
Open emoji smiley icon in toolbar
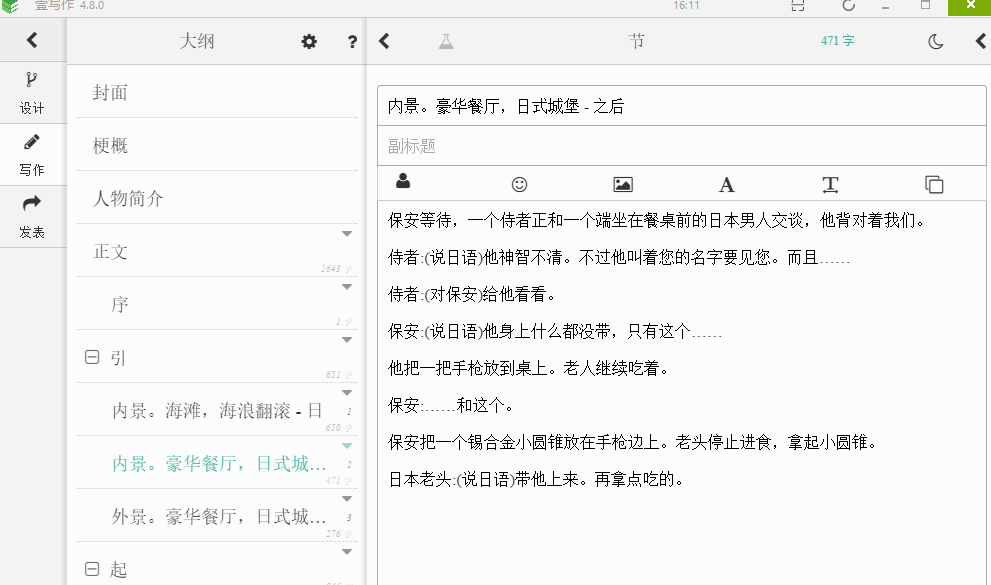519,184
